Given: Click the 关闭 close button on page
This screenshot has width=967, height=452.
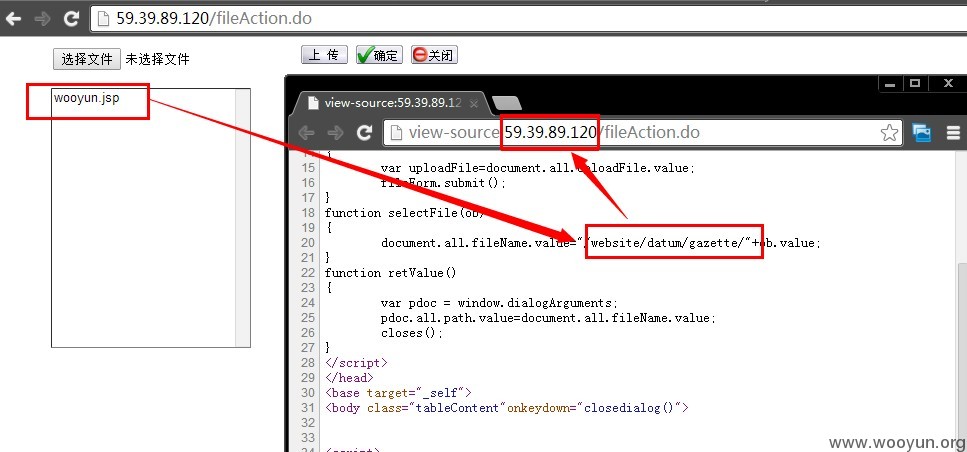Looking at the screenshot, I should click(434, 55).
